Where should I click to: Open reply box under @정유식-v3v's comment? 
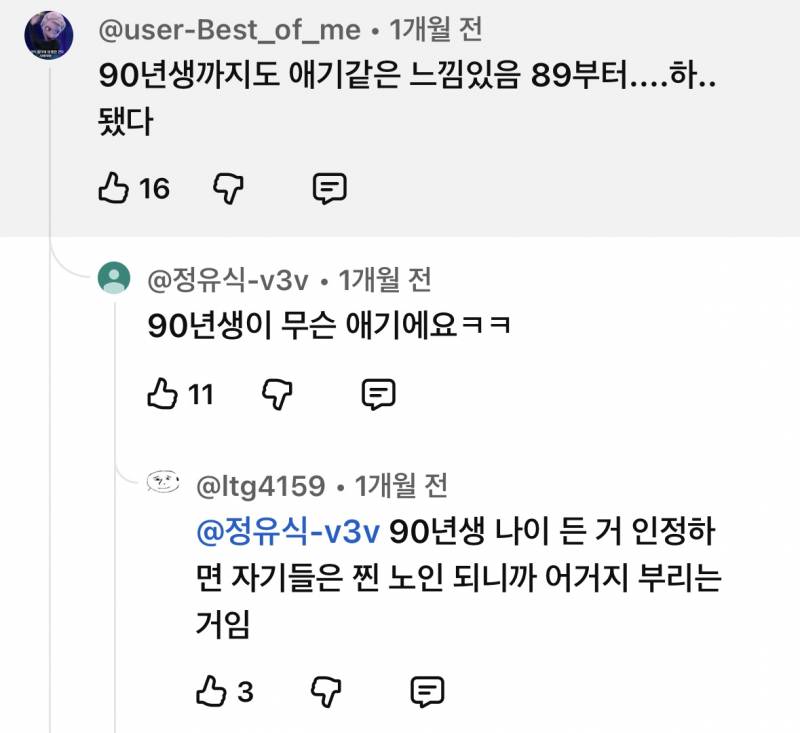coord(380,396)
